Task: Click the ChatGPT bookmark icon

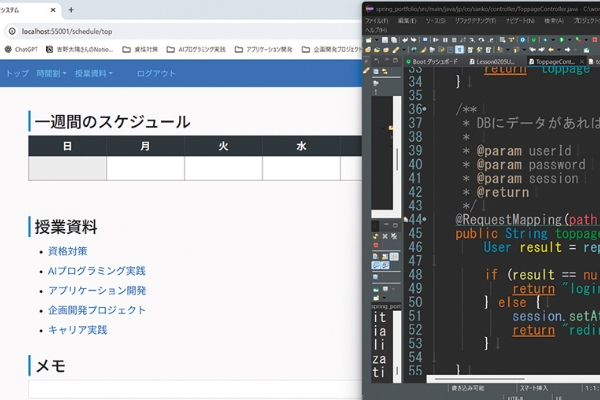Action: point(8,48)
